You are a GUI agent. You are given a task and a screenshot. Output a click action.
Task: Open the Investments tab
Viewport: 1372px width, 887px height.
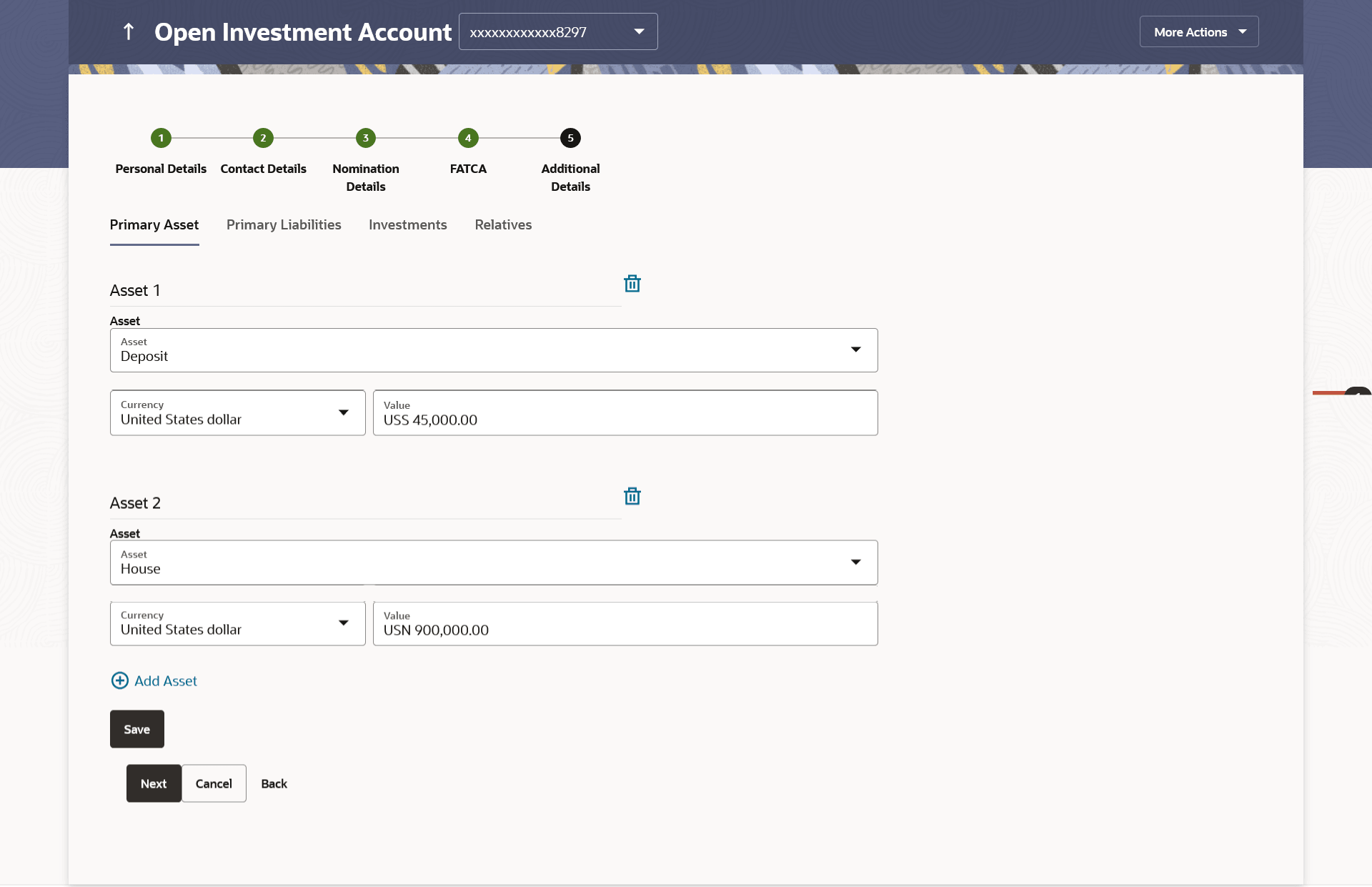tap(407, 225)
